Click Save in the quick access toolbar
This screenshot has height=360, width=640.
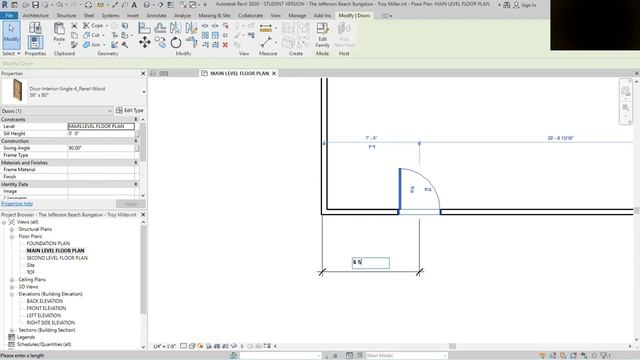tap(36, 5)
